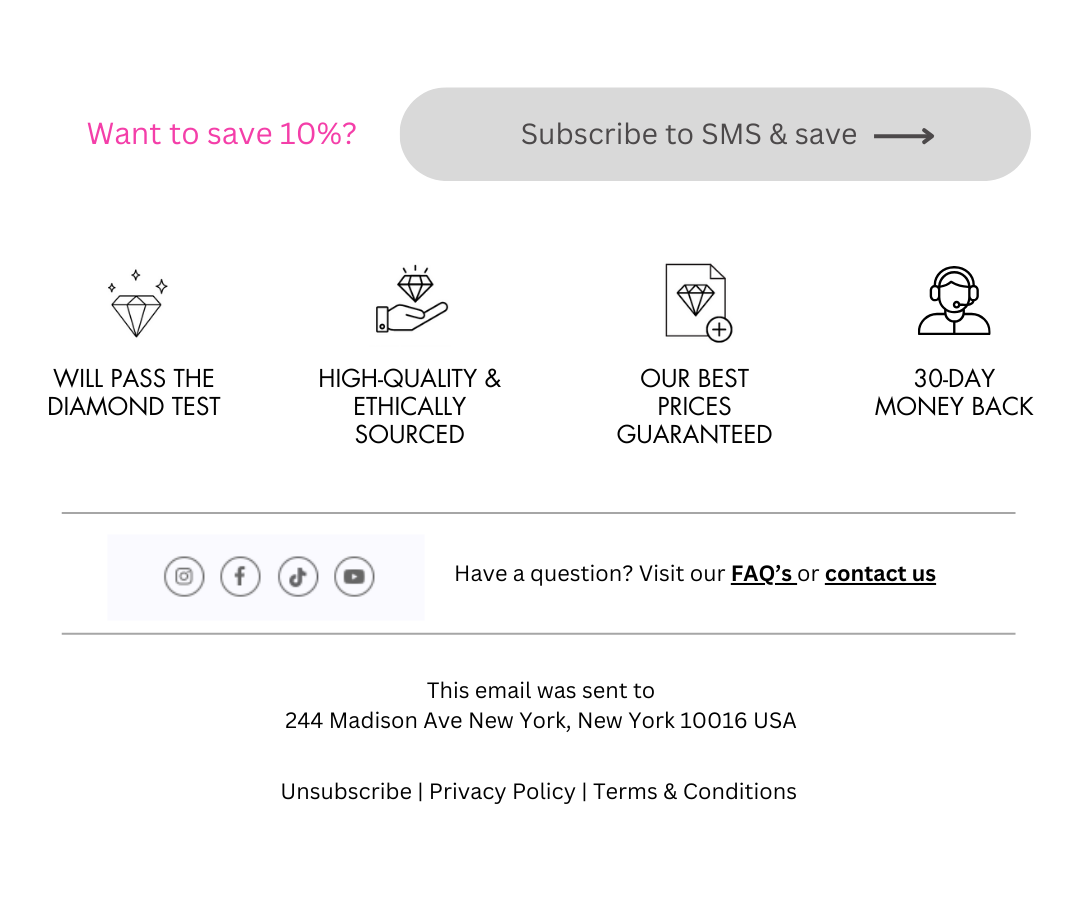Screen dimensions: 1080x902
Task: Select the 30-Day Money Back label
Action: [x=954, y=392]
